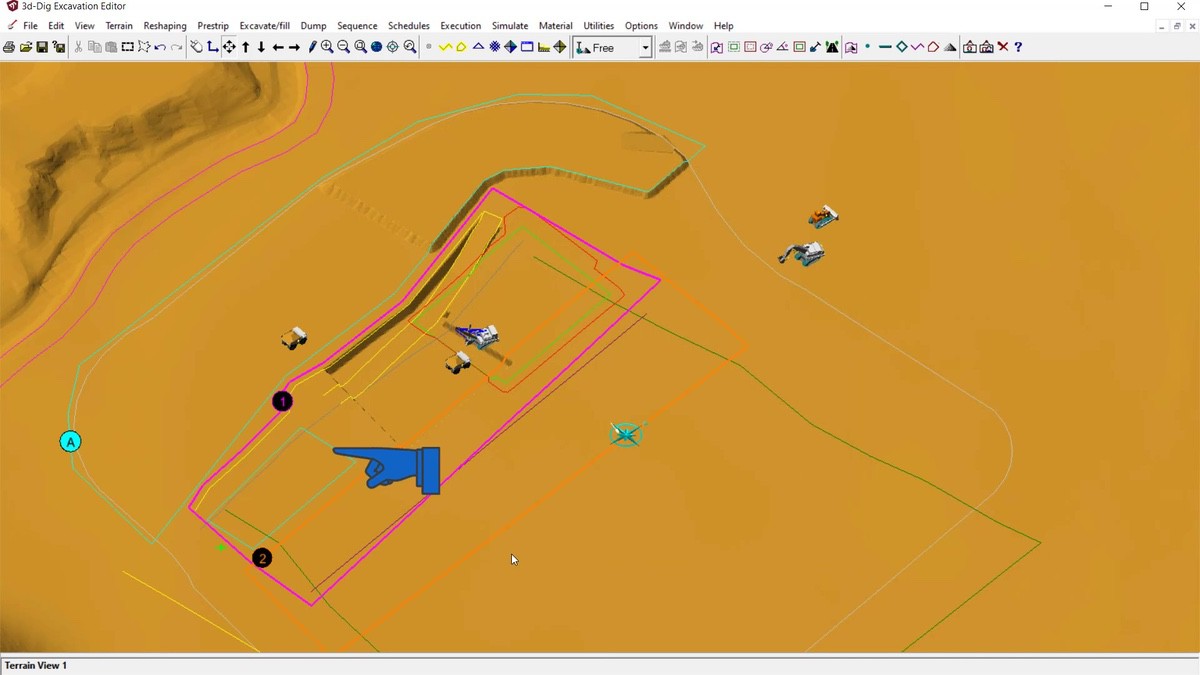Image resolution: width=1200 pixels, height=675 pixels.
Task: Open the Options menu
Action: click(641, 26)
